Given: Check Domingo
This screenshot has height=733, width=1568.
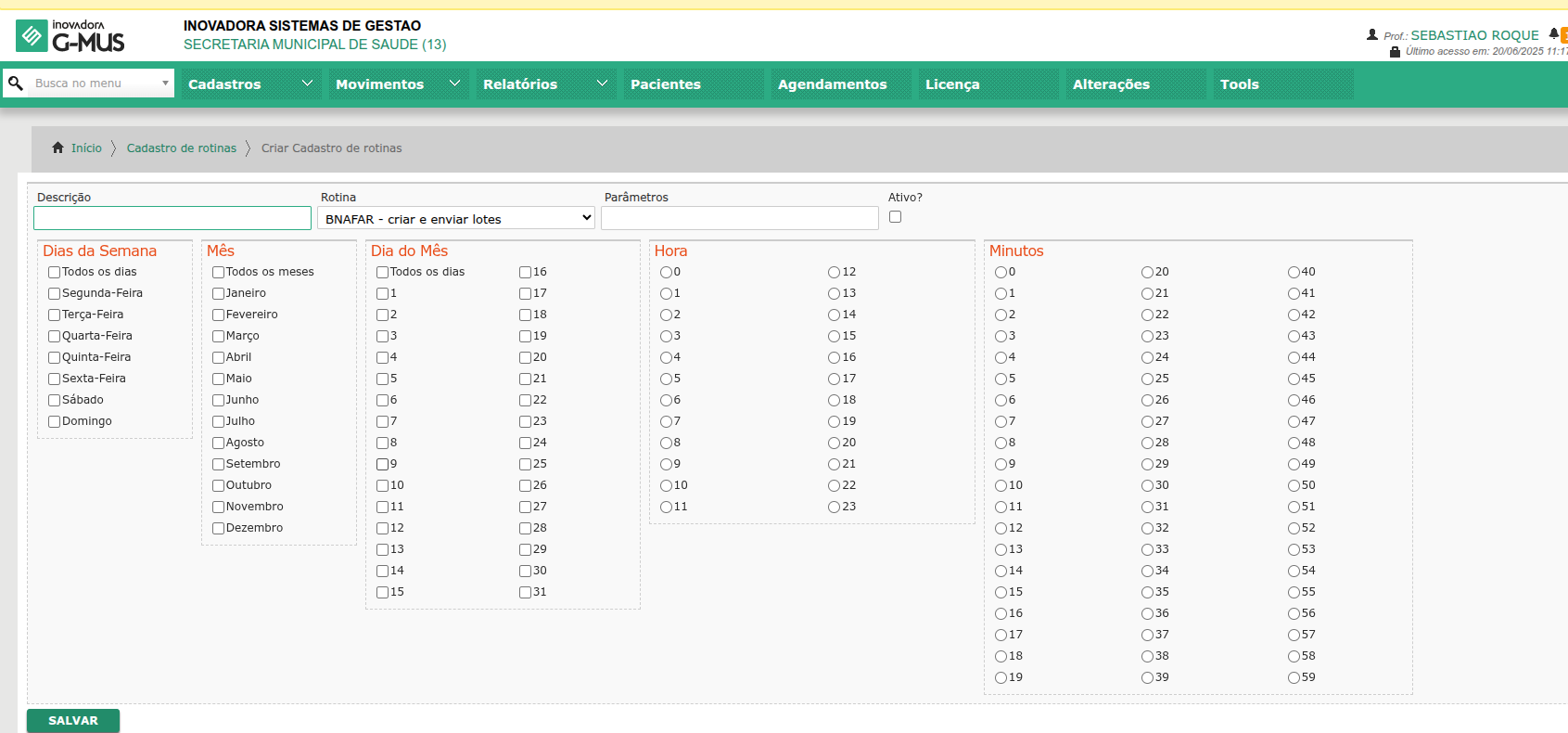Looking at the screenshot, I should coord(54,422).
